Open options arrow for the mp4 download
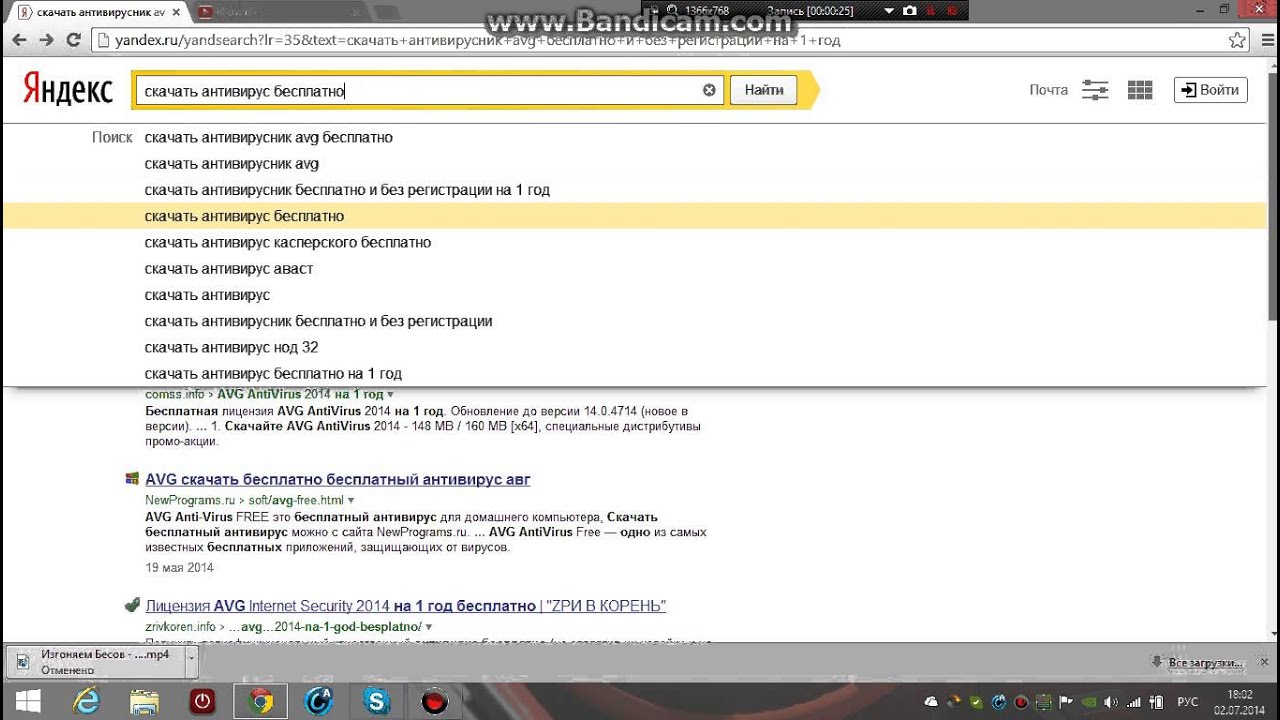The width and height of the screenshot is (1280, 720). click(190, 661)
